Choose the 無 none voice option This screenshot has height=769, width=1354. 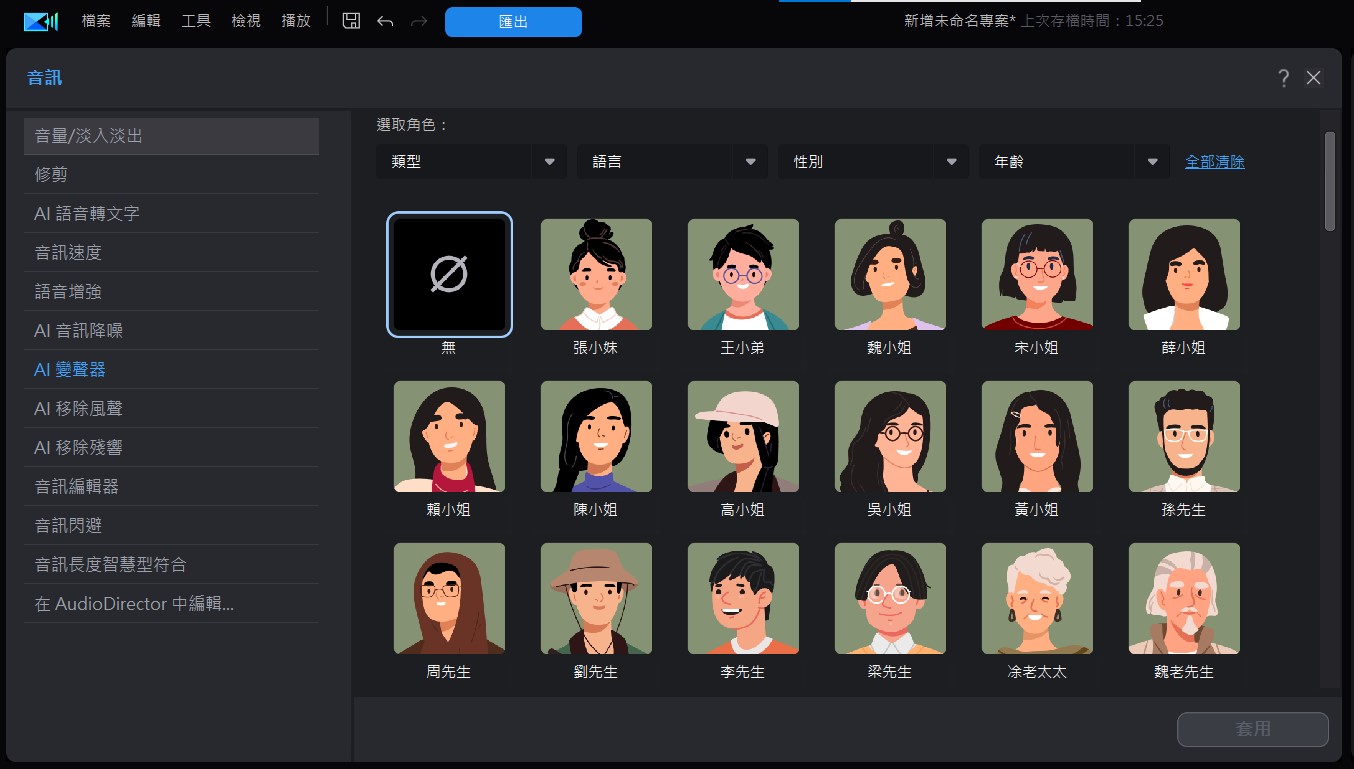click(449, 274)
